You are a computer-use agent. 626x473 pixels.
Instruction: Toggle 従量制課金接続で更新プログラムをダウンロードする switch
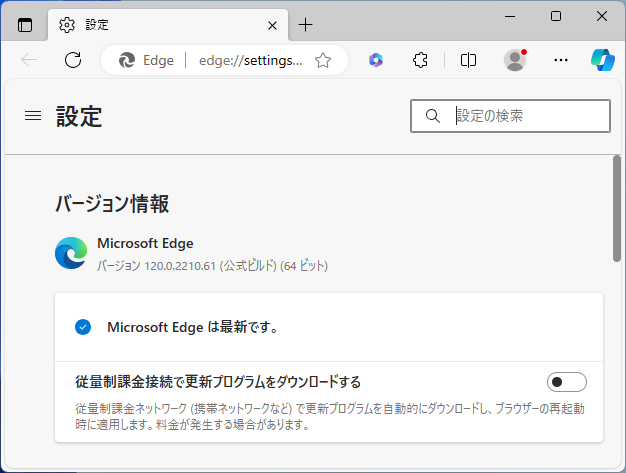(x=567, y=382)
